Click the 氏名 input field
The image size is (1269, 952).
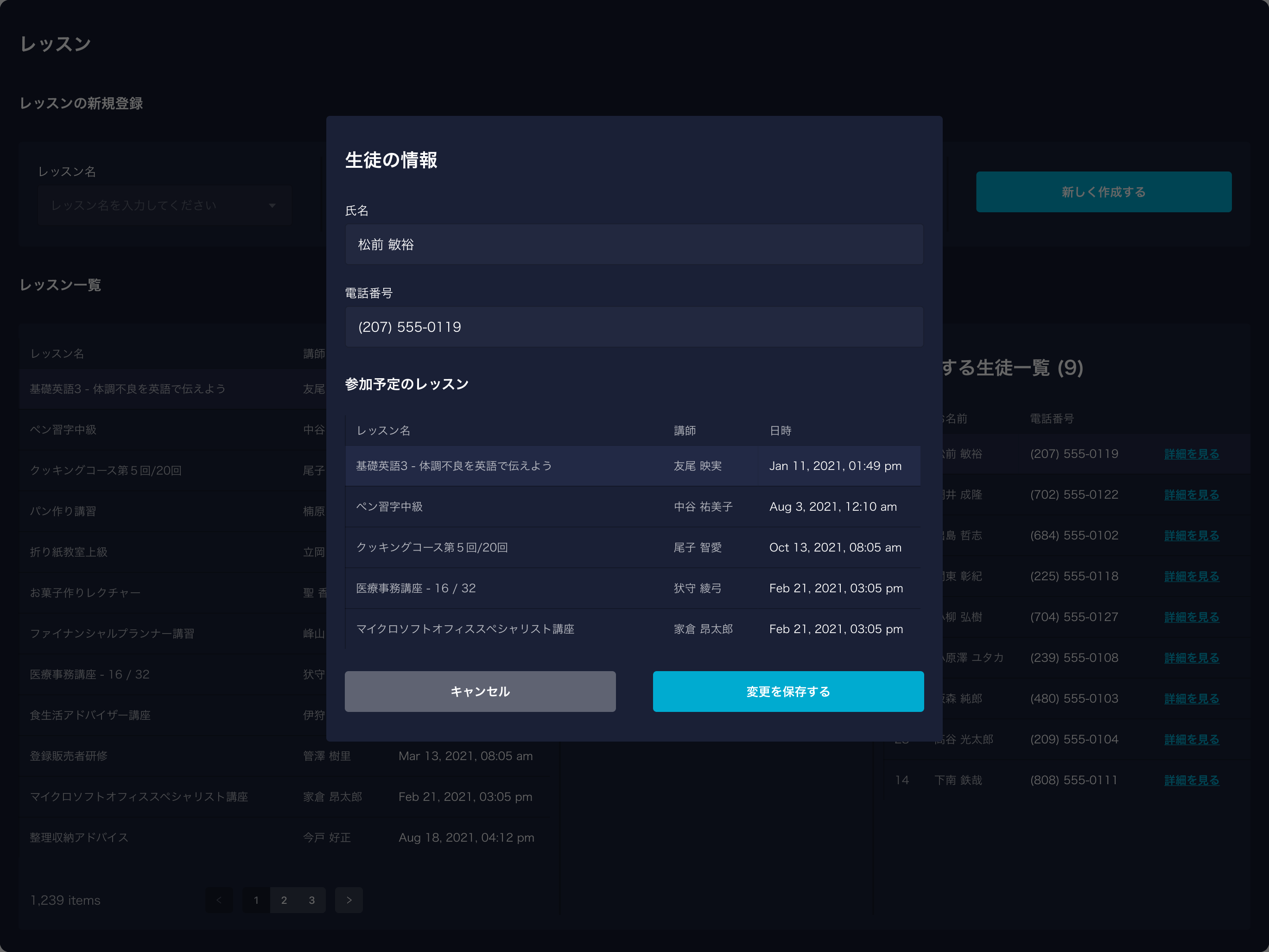634,244
